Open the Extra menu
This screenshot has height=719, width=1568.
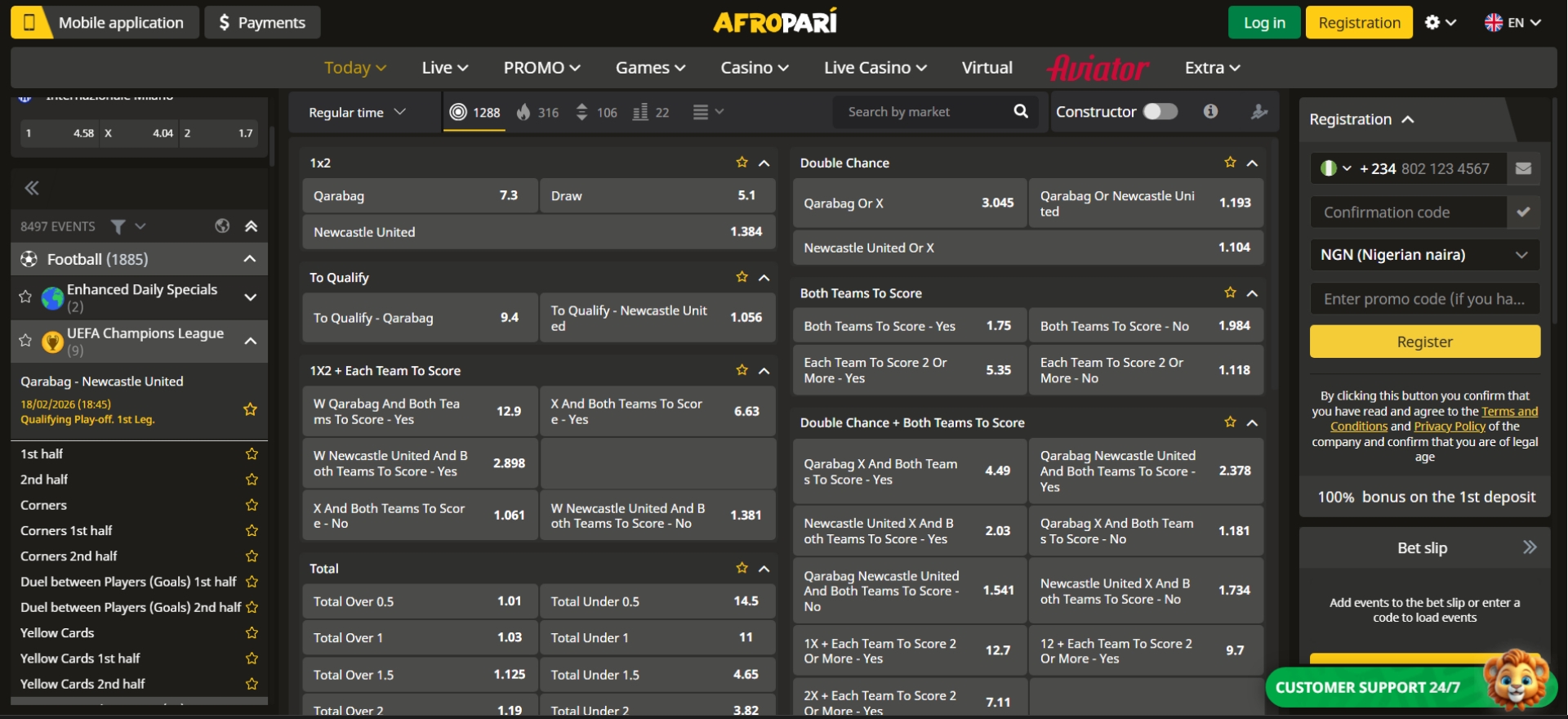click(x=1213, y=68)
